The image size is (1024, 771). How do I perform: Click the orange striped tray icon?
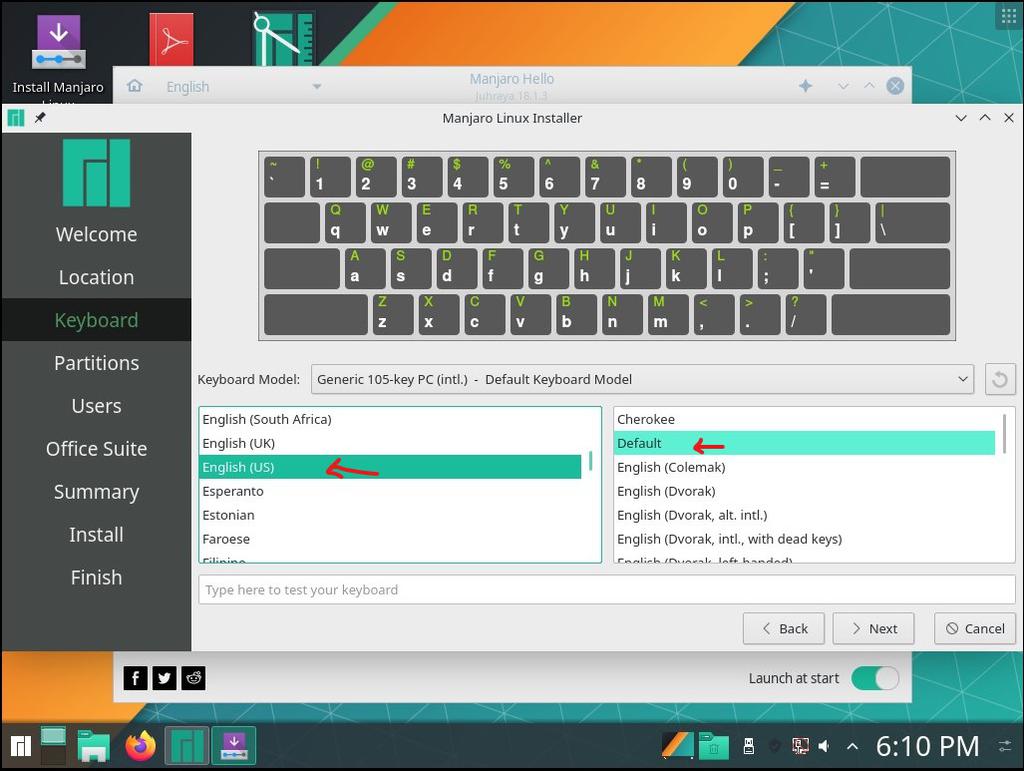pyautogui.click(x=677, y=746)
